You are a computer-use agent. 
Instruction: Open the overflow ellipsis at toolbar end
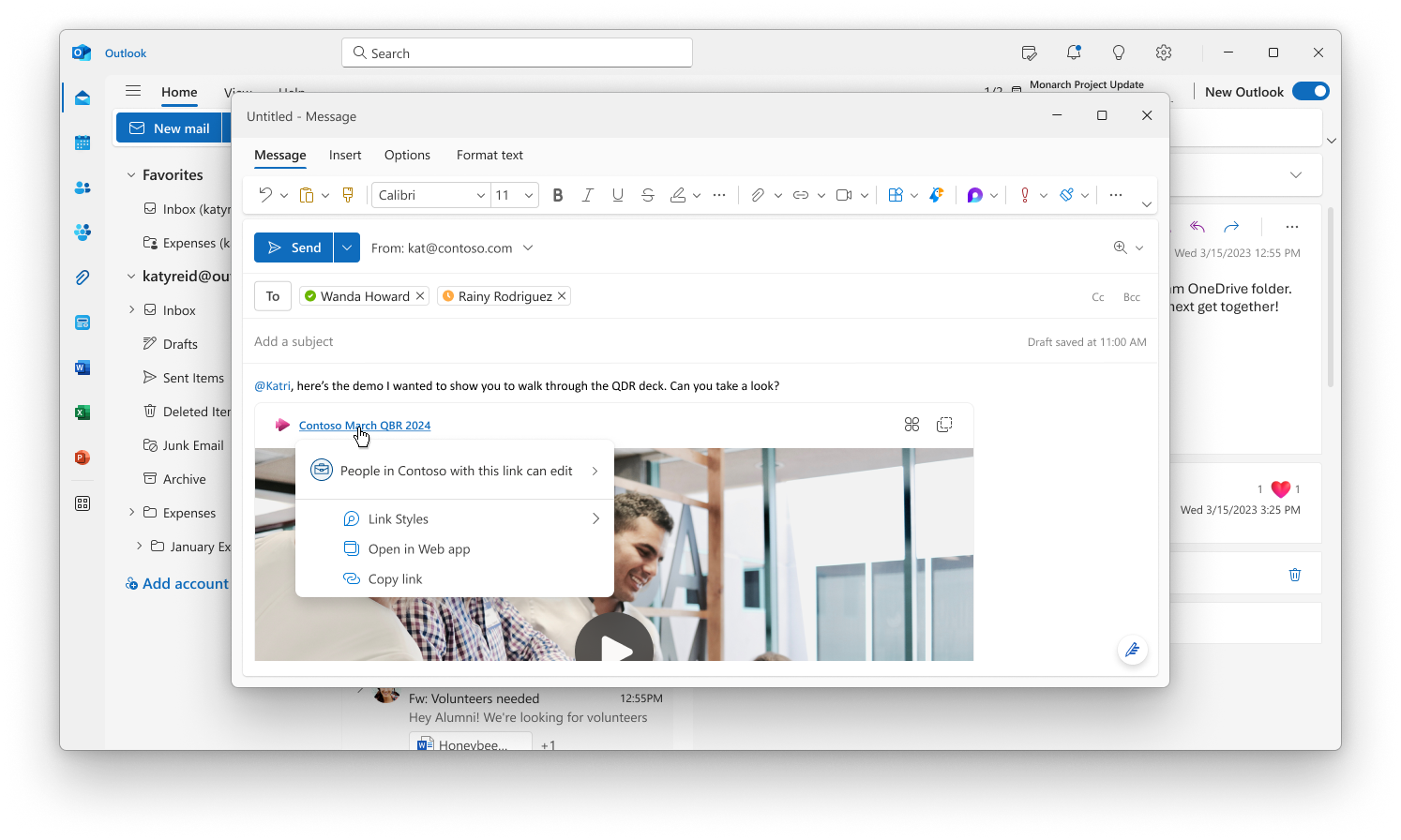1116,195
